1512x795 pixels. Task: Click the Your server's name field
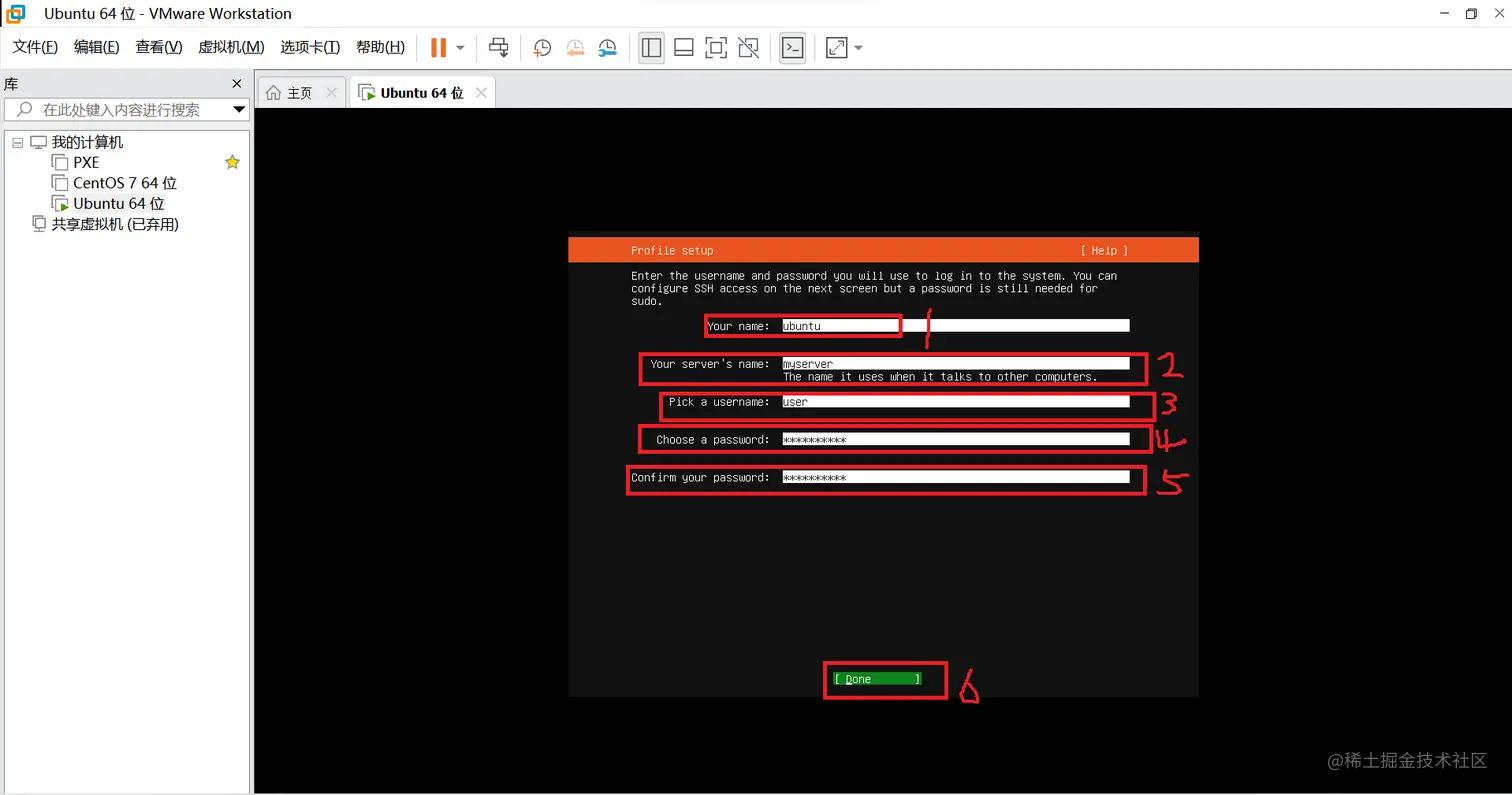[x=956, y=364]
